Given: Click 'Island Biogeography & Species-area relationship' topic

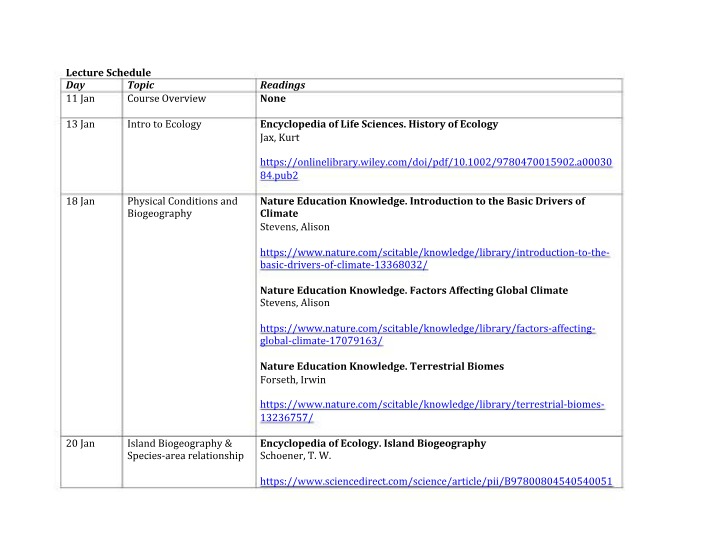Looking at the screenshot, I should click(185, 450).
